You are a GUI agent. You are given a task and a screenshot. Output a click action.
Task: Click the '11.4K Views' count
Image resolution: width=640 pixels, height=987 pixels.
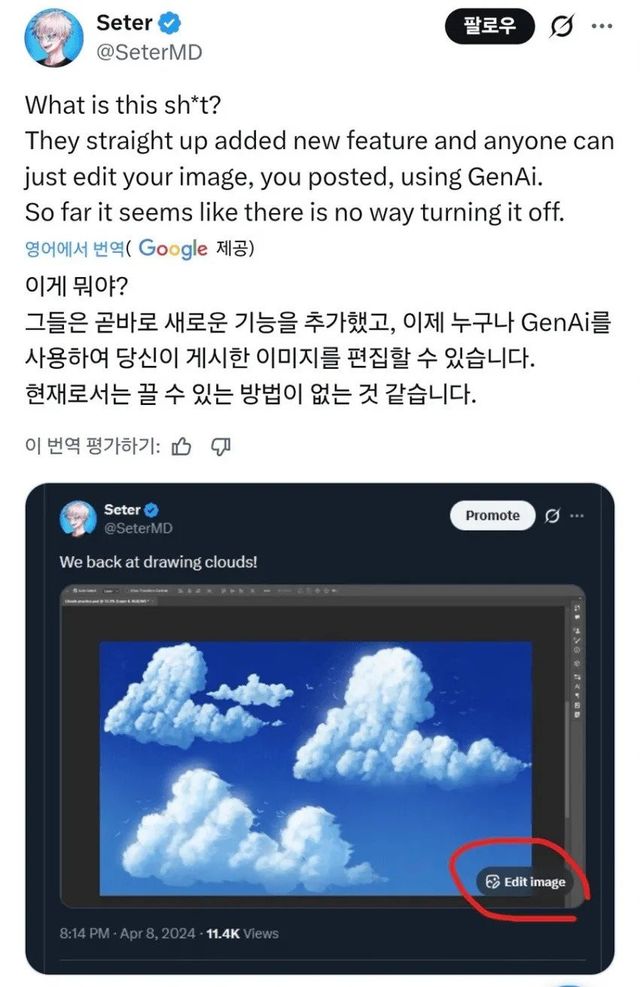click(243, 933)
